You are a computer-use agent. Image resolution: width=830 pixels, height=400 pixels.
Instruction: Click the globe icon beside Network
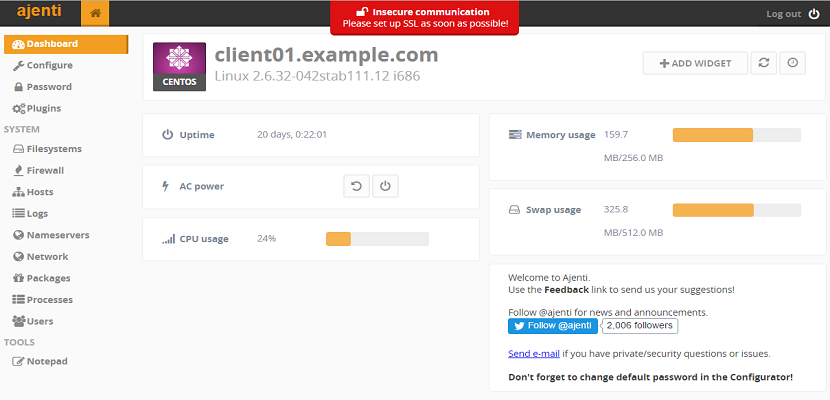point(19,257)
